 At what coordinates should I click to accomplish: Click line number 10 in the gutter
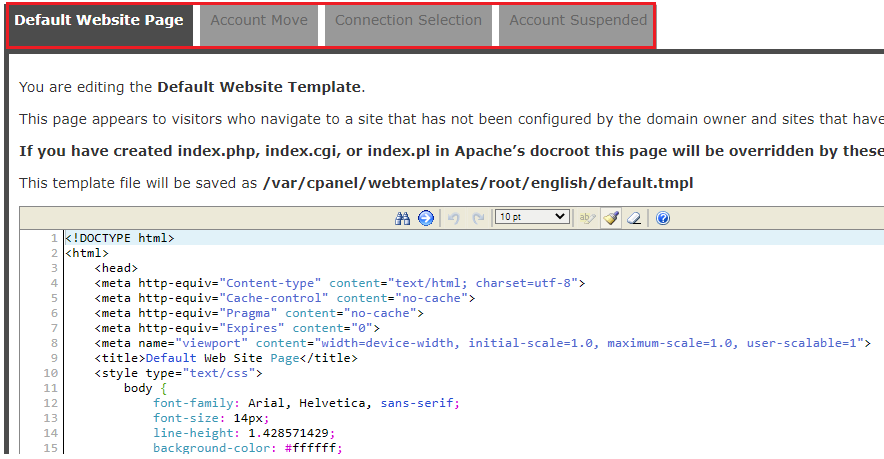(x=51, y=373)
